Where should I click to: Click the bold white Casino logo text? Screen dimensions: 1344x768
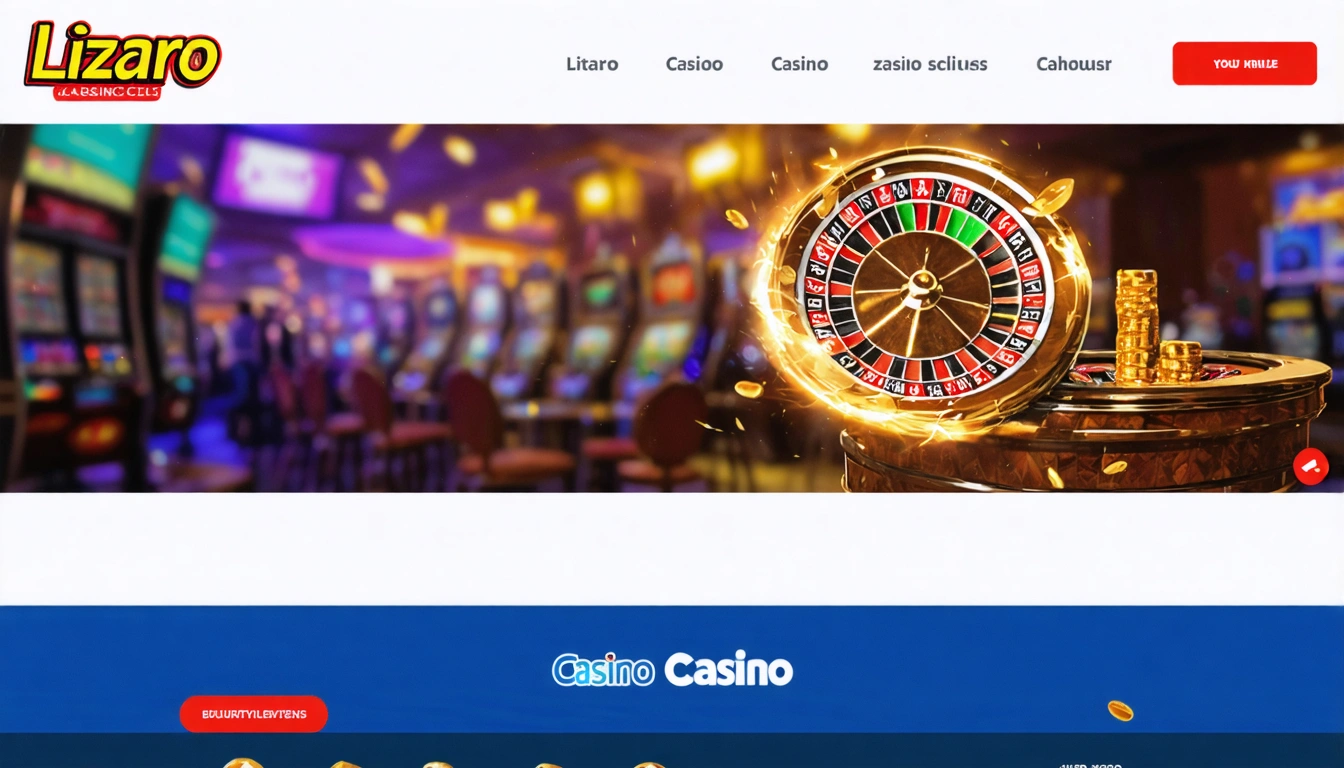point(728,669)
